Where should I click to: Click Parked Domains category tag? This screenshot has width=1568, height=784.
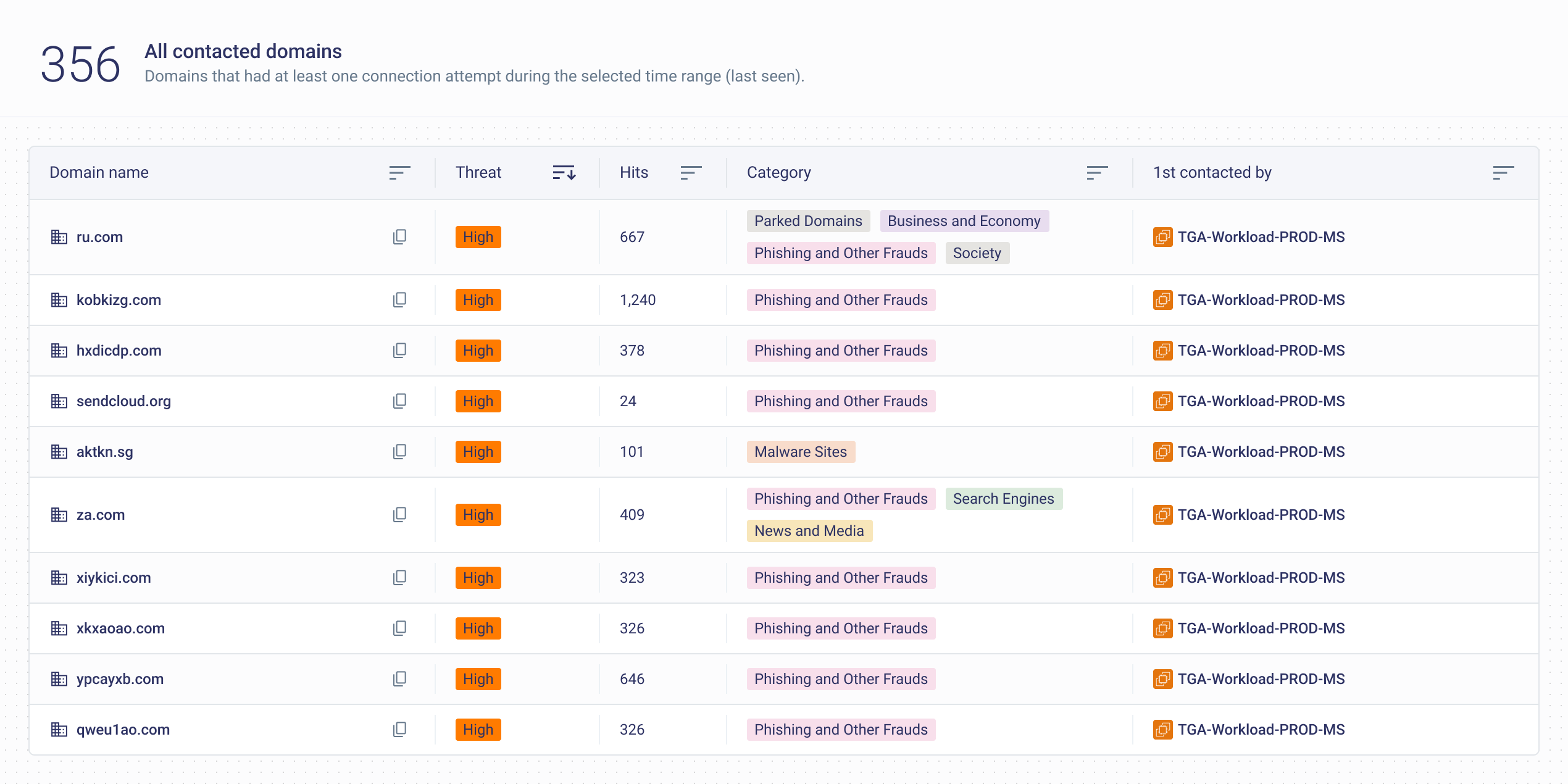click(807, 221)
